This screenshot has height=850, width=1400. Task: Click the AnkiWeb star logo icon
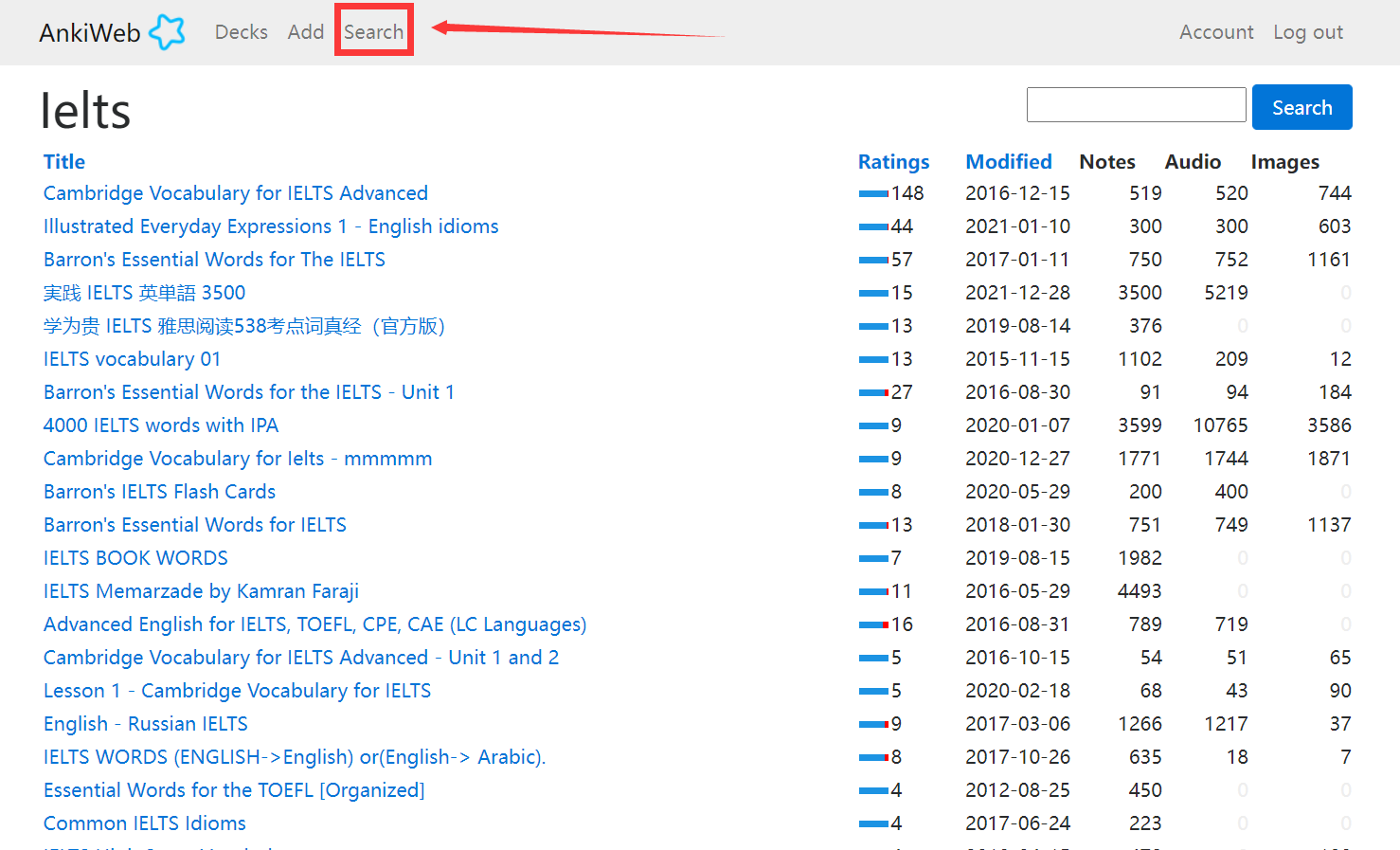click(x=167, y=32)
